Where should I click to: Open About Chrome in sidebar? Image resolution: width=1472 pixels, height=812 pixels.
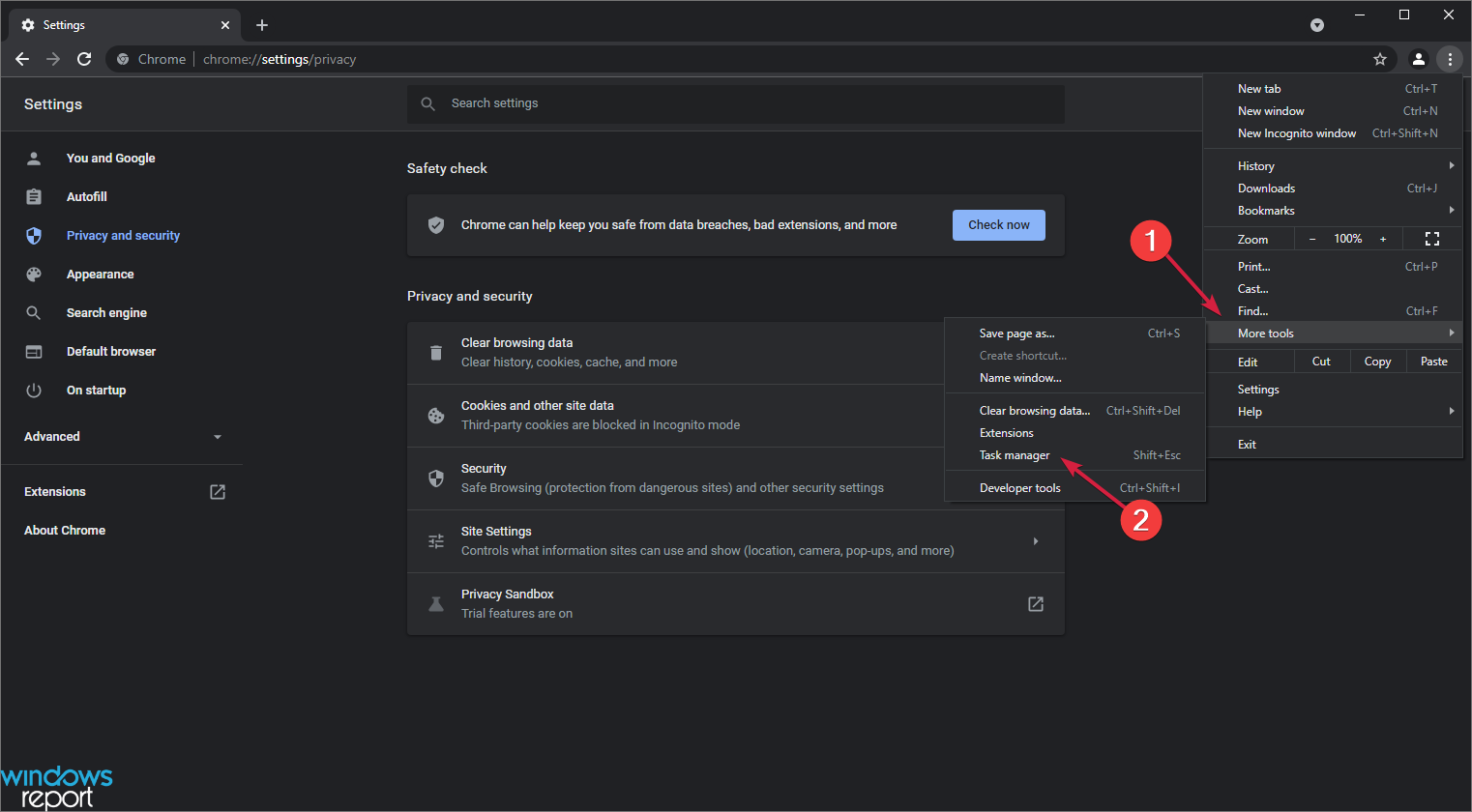point(65,531)
